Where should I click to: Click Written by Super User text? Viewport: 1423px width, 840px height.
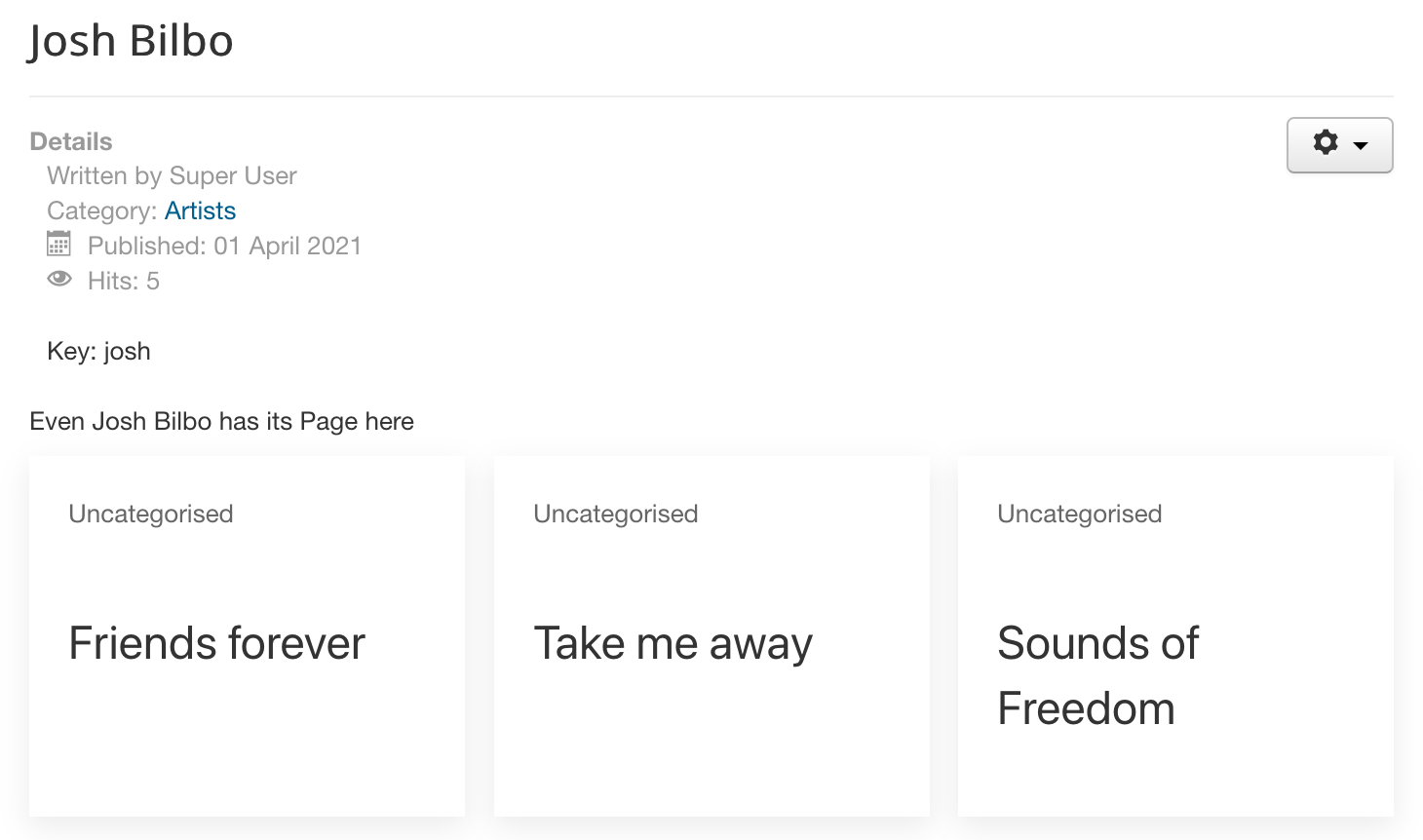pyautogui.click(x=172, y=175)
